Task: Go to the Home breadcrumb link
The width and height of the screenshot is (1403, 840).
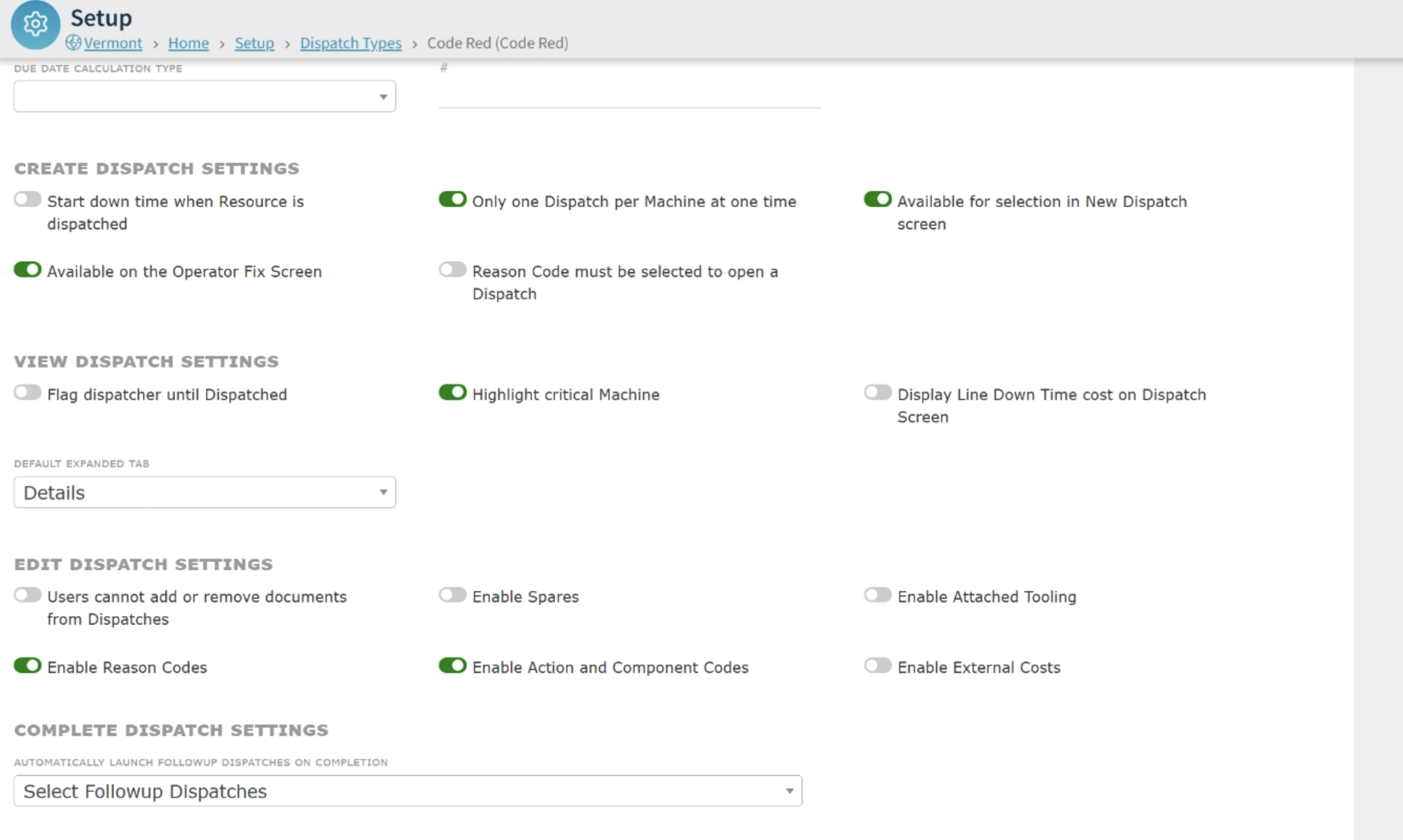Action: (188, 43)
